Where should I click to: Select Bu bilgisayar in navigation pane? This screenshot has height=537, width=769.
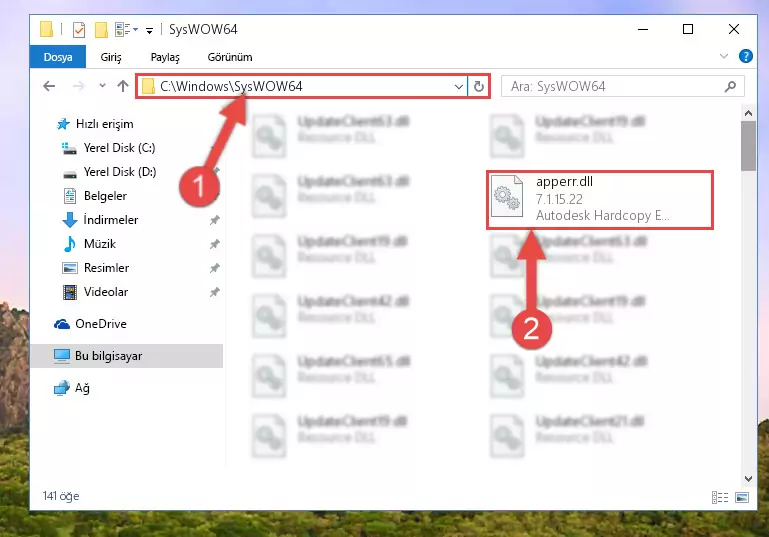pos(108,356)
